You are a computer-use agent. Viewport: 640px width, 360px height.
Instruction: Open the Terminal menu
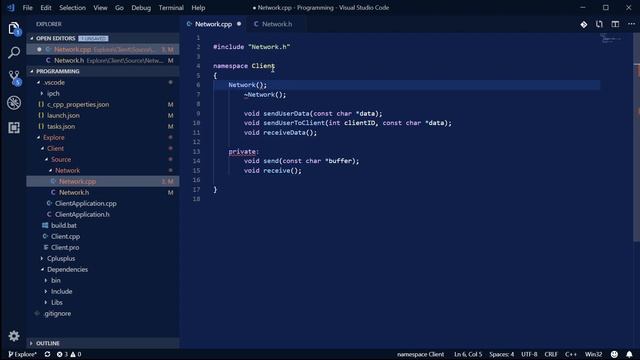[x=171, y=8]
